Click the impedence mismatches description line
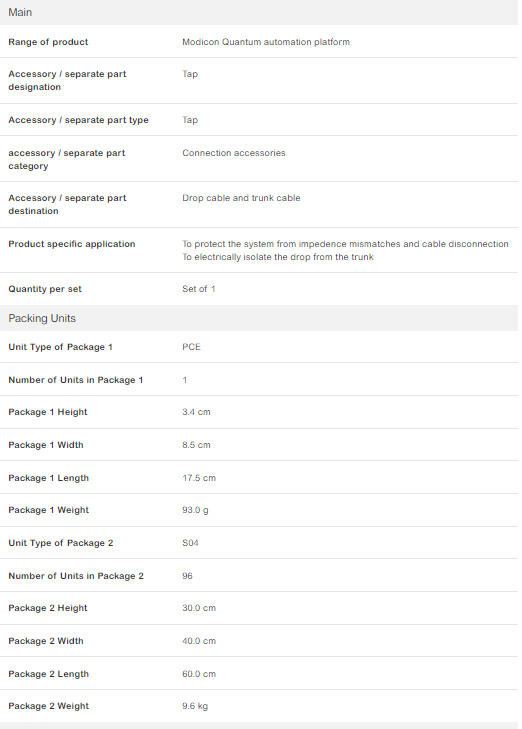 (x=345, y=244)
